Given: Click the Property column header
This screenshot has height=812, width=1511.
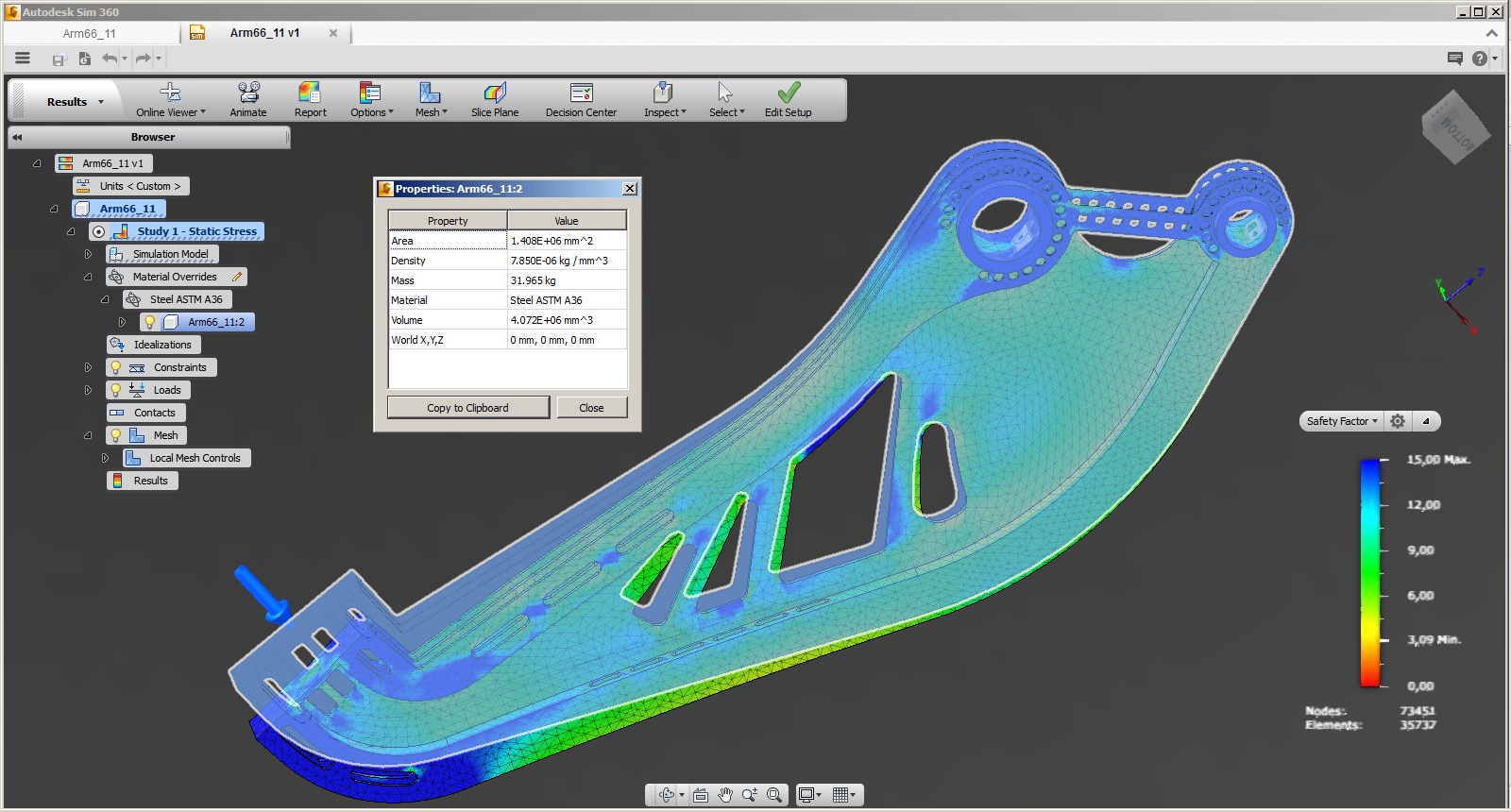Looking at the screenshot, I should click(448, 220).
